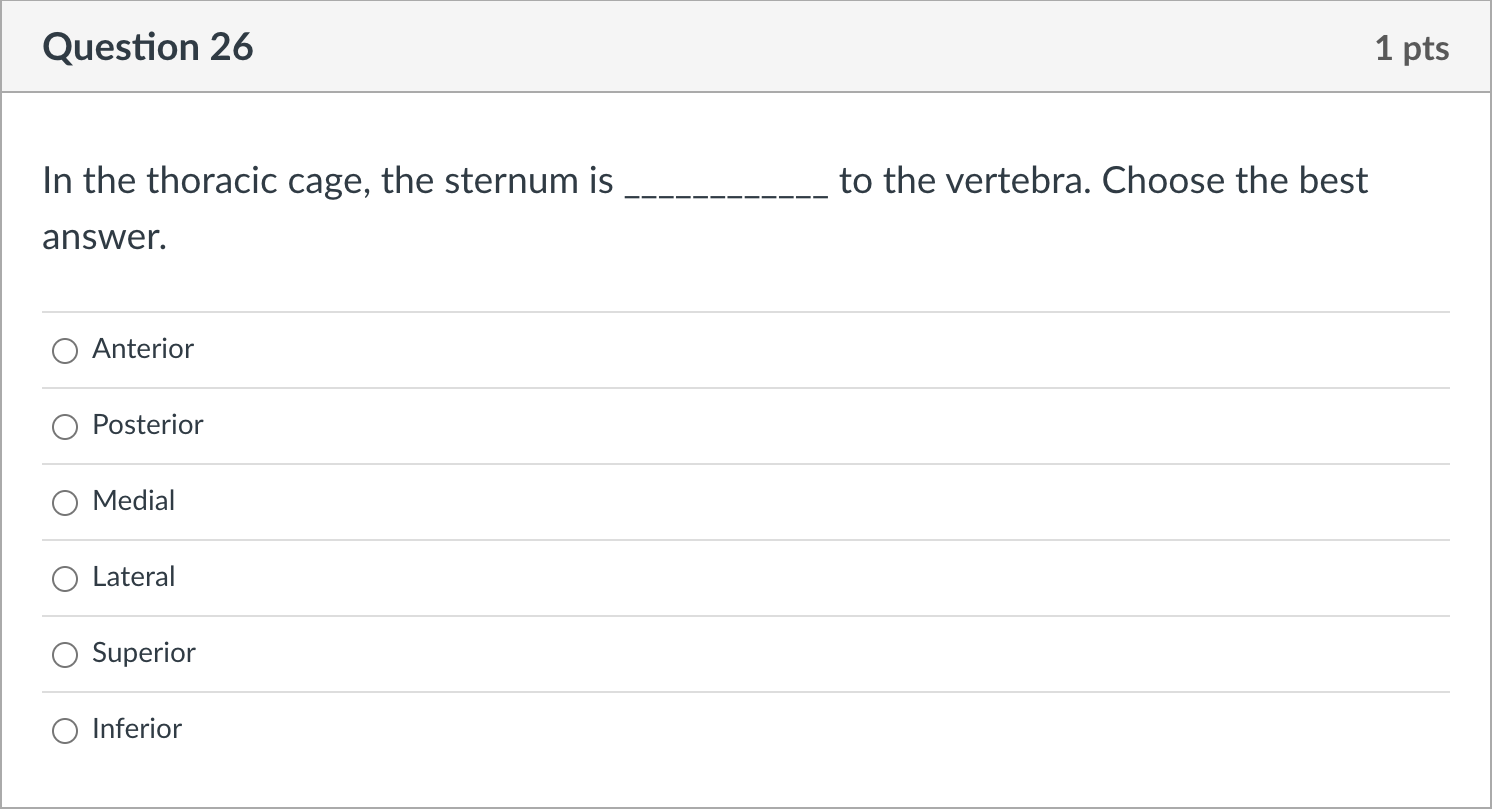Viewport: 1494px width, 812px height.
Task: Select the Medial radio button
Action: click(65, 503)
